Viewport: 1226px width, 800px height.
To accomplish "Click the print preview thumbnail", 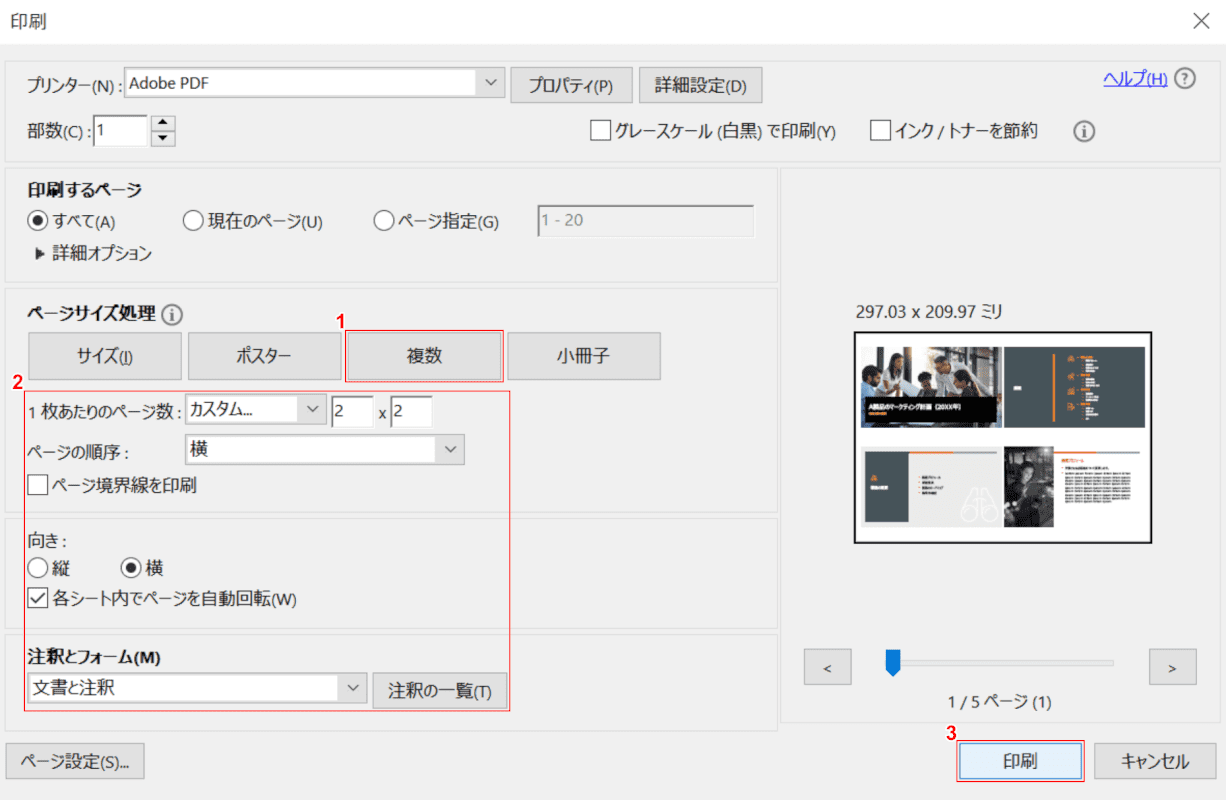I will point(1003,437).
